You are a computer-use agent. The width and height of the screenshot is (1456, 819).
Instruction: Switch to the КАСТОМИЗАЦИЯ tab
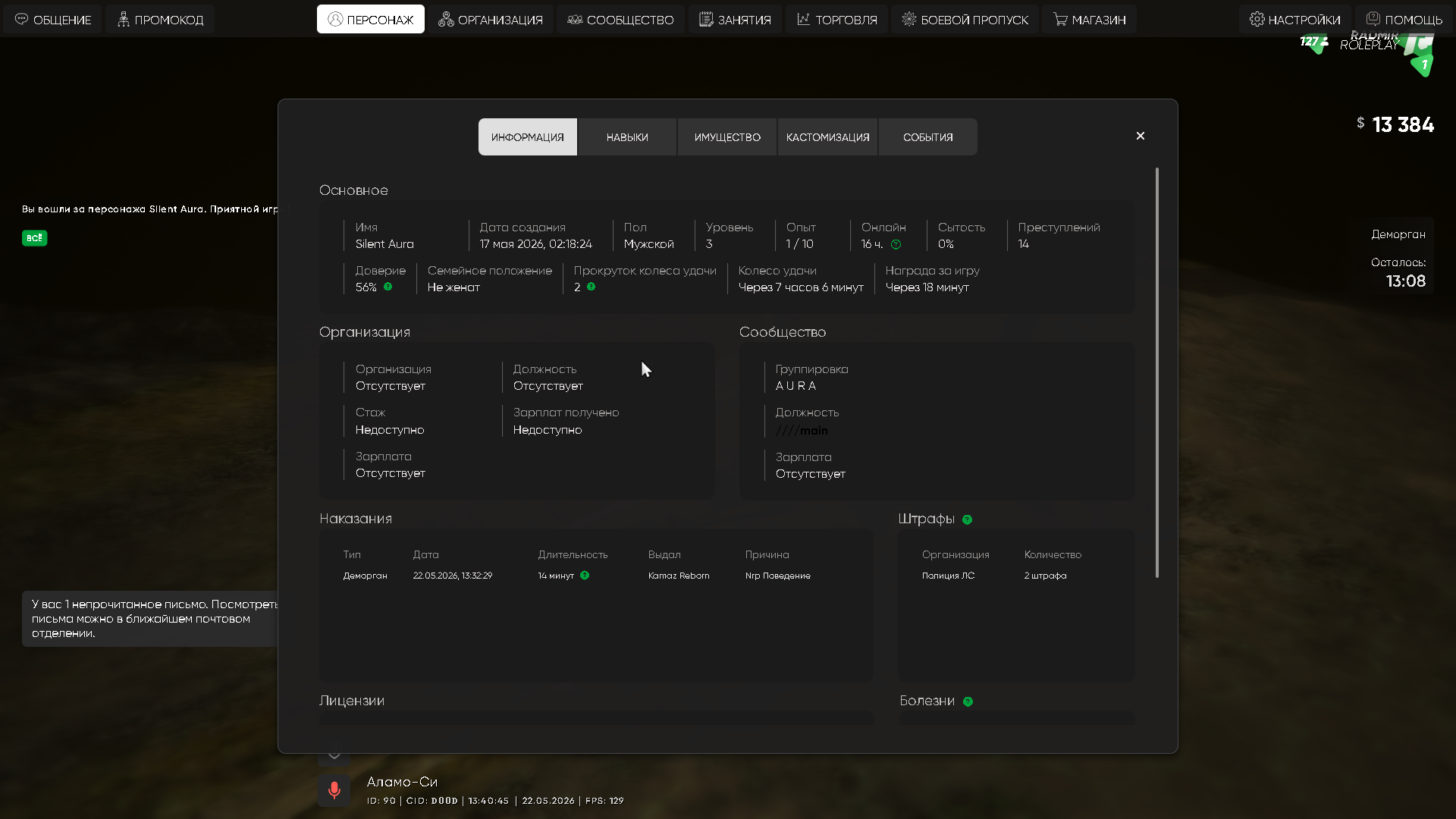coord(827,137)
